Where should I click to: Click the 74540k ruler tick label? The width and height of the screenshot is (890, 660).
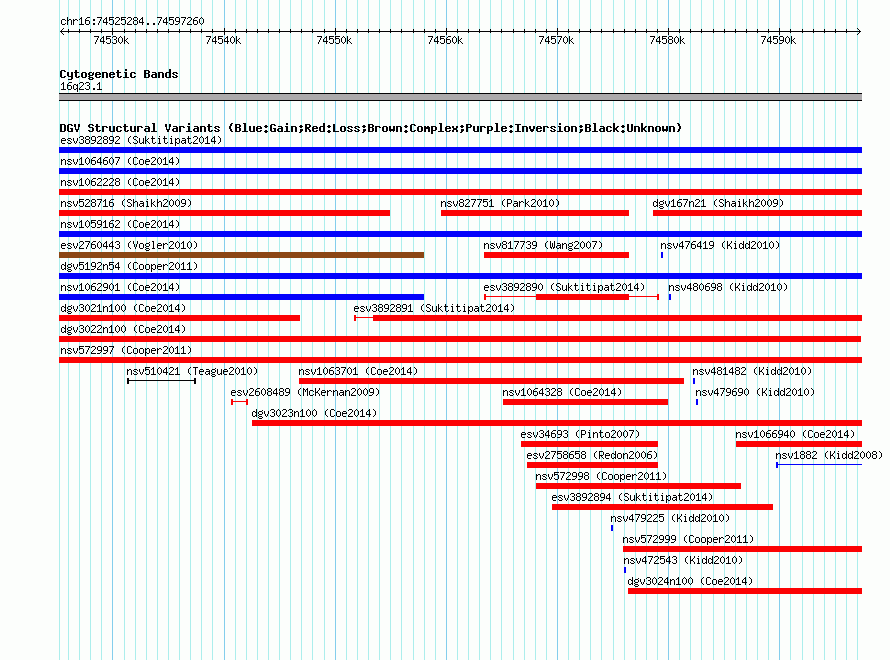pyautogui.click(x=223, y=40)
